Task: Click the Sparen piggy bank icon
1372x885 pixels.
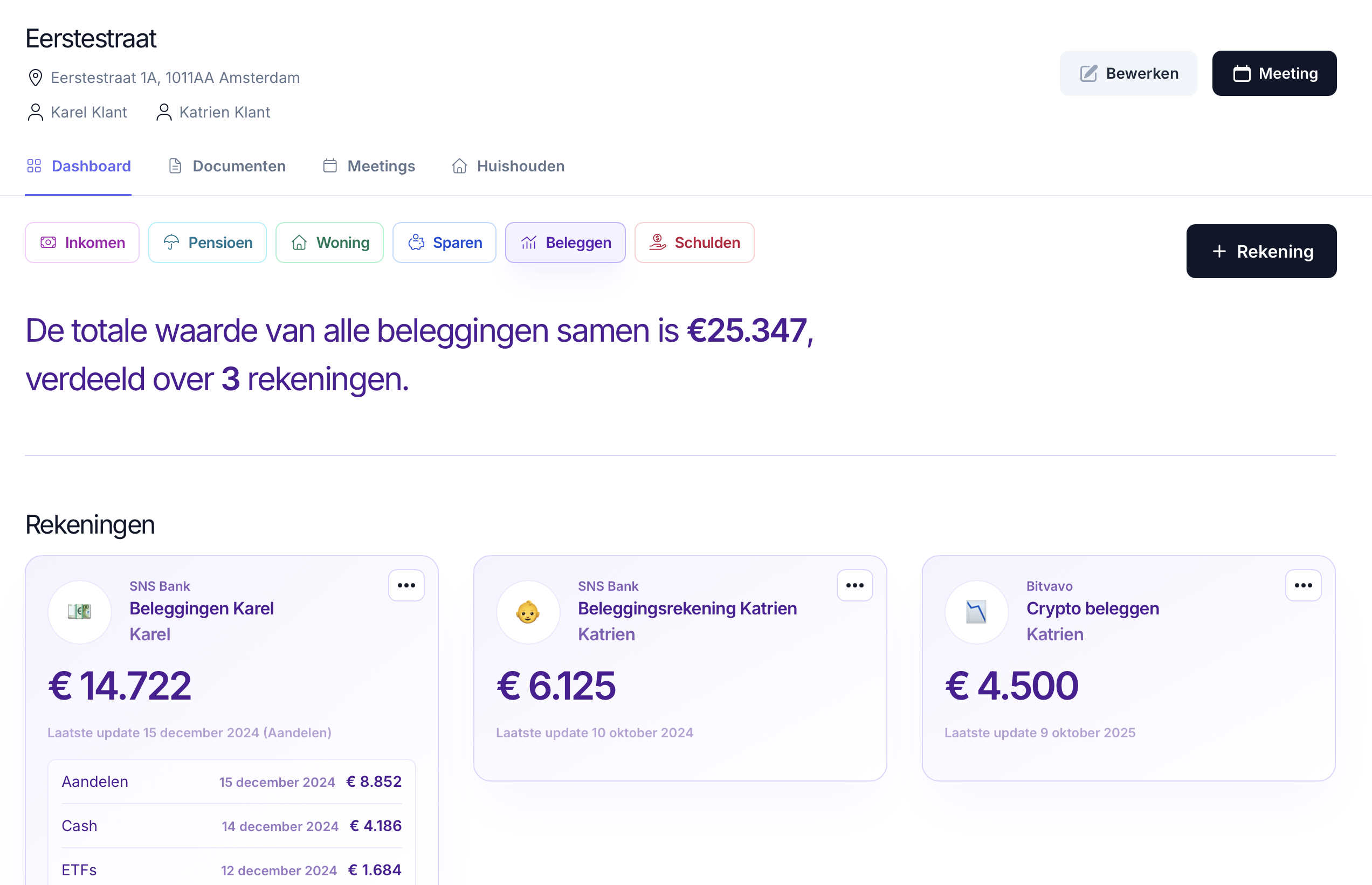Action: (x=417, y=242)
